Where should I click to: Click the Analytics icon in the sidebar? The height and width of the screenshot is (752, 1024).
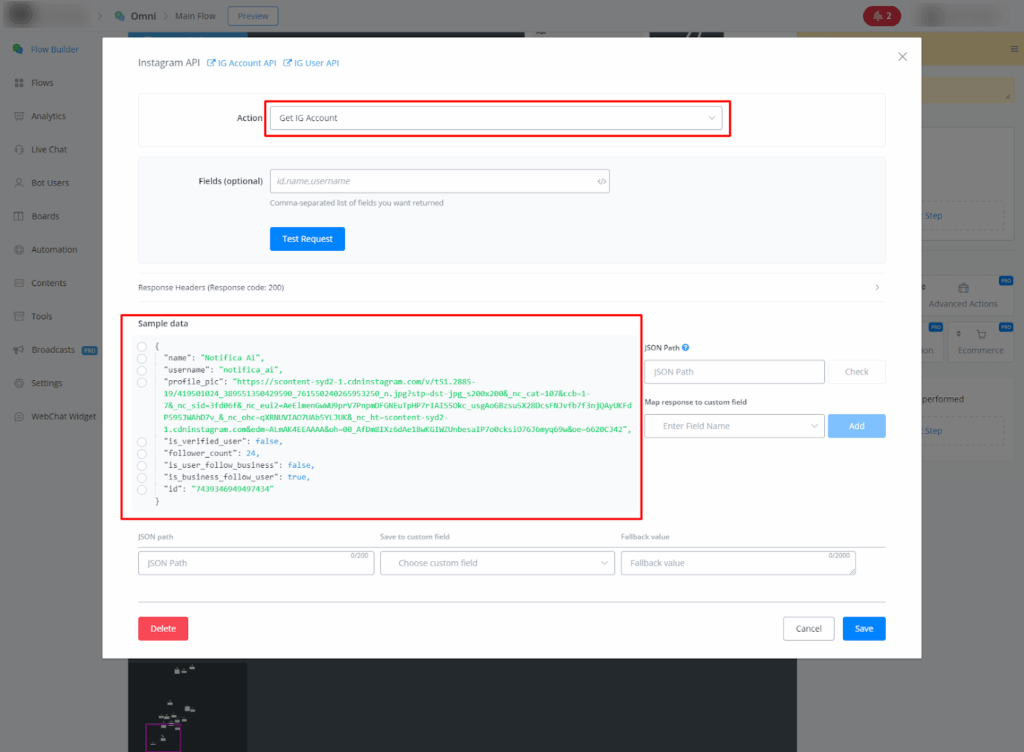19,116
